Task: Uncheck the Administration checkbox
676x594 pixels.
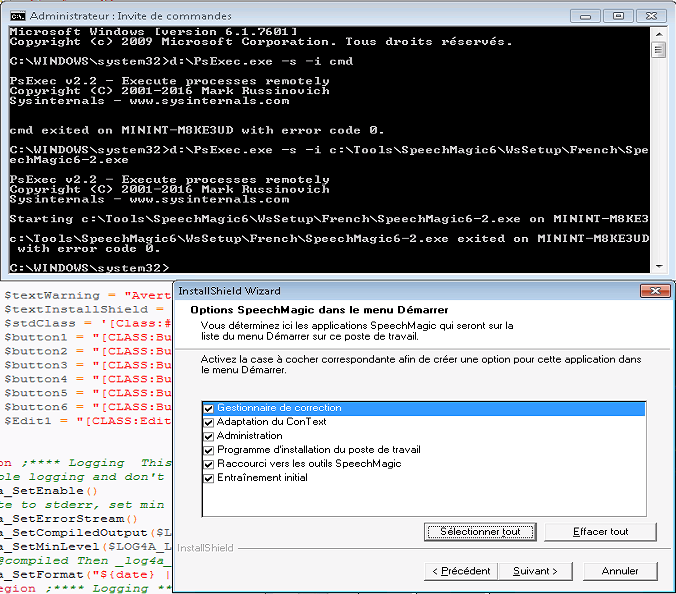Action: pyautogui.click(x=209, y=436)
